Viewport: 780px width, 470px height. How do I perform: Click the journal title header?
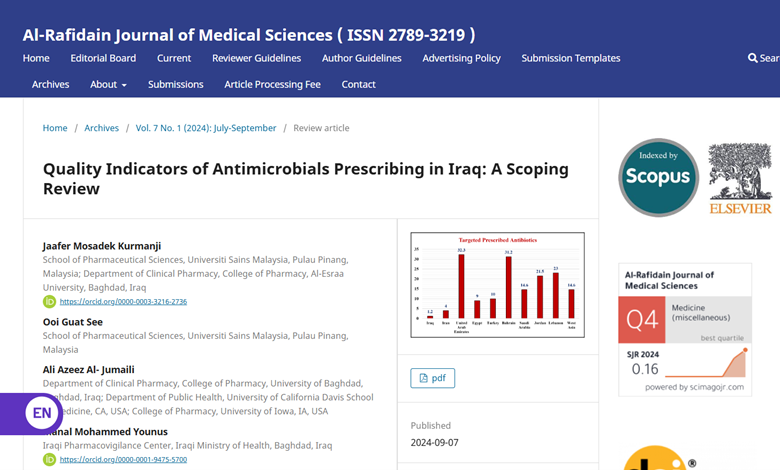(x=249, y=34)
